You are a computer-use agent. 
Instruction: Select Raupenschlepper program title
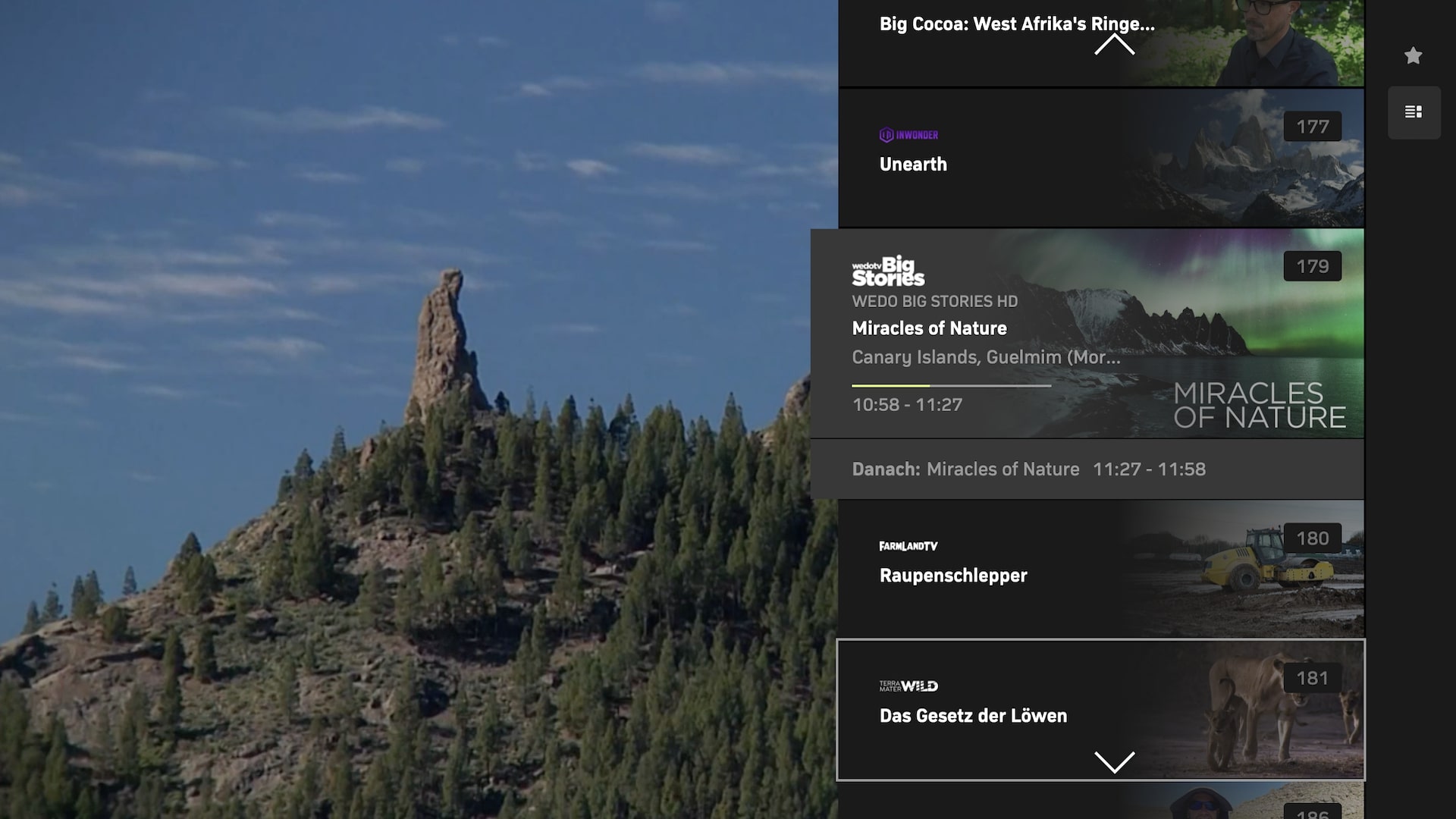[x=953, y=576]
